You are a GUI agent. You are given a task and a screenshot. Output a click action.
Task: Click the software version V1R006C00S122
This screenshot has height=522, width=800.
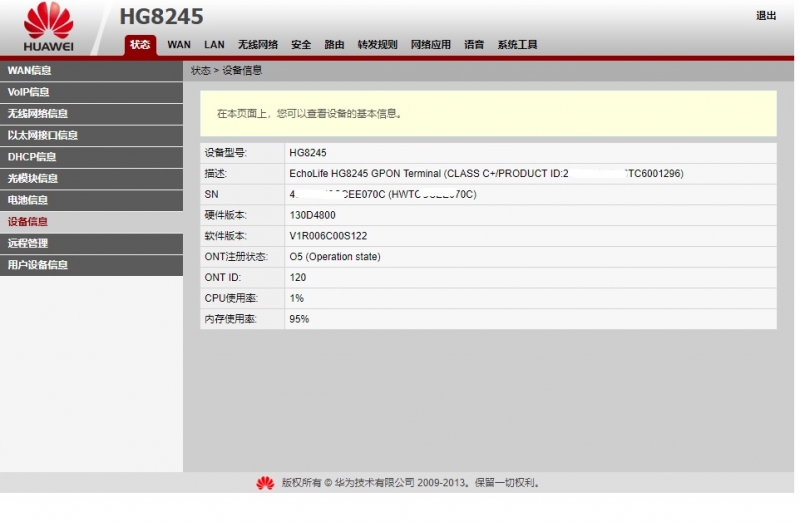328,236
